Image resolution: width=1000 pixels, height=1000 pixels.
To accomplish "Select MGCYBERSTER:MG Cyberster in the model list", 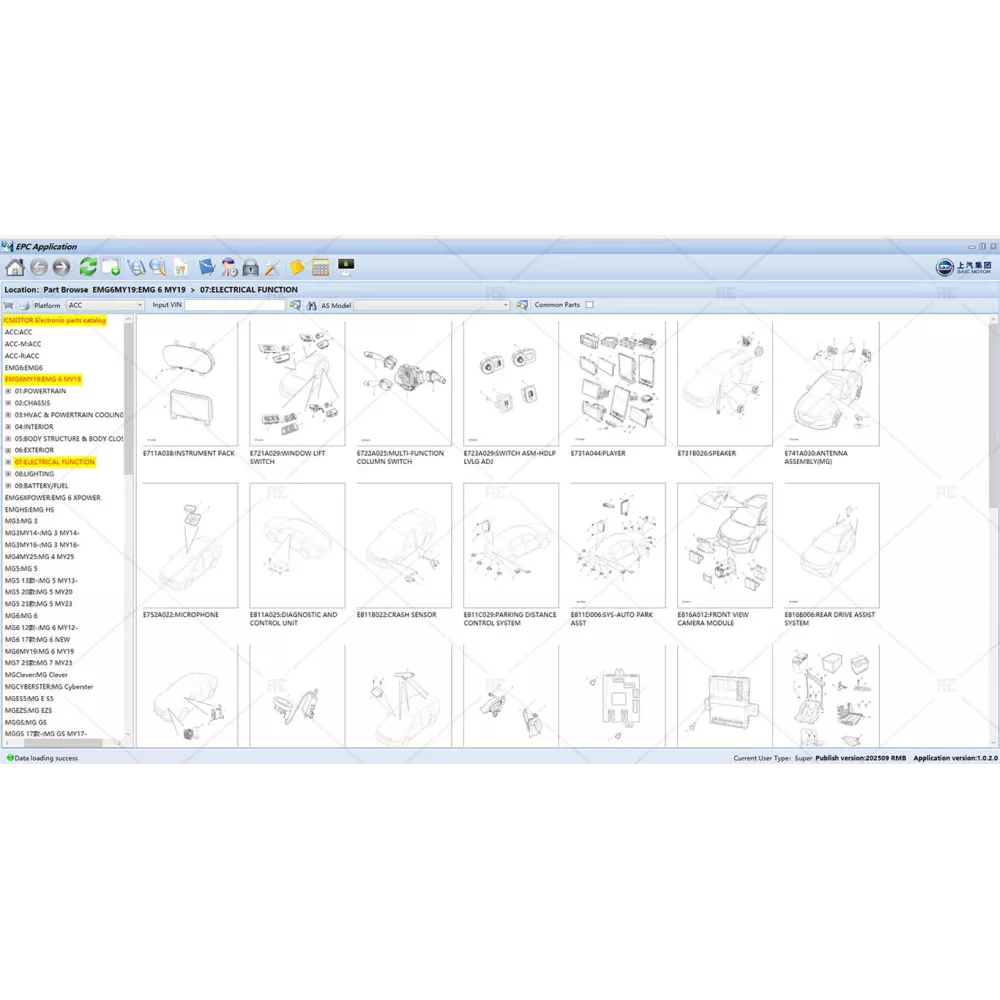I will (x=49, y=687).
